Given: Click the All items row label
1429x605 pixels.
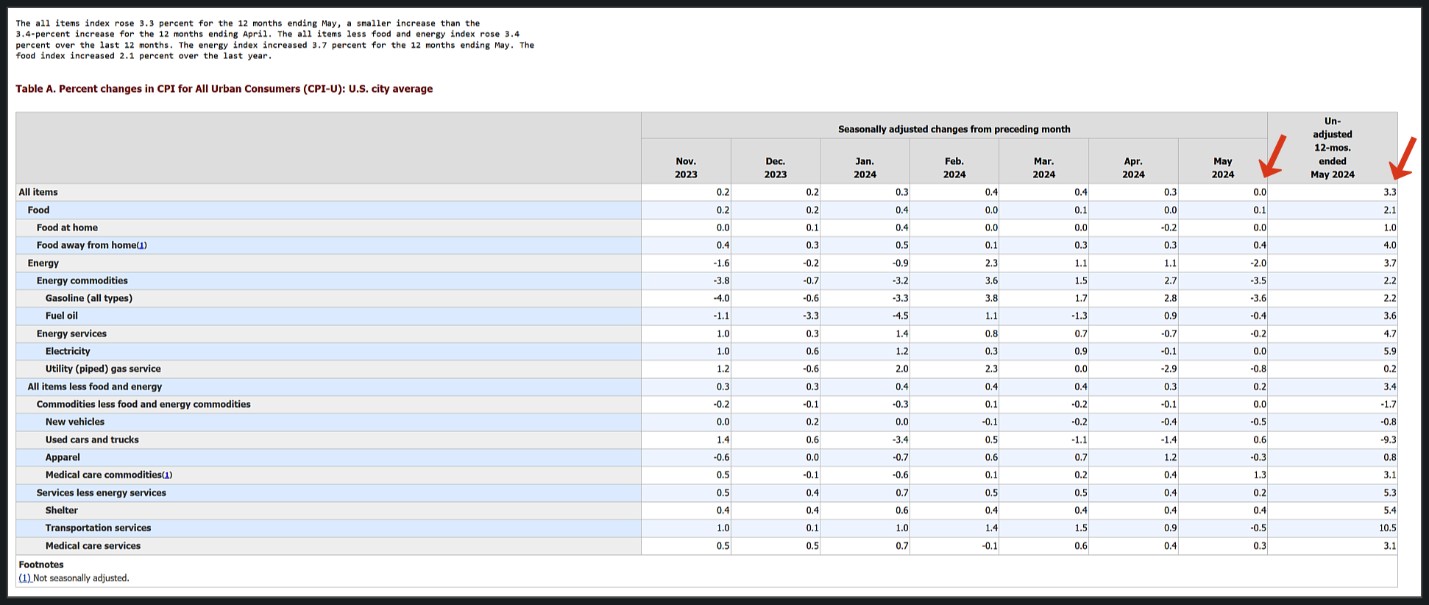Looking at the screenshot, I should [x=39, y=192].
